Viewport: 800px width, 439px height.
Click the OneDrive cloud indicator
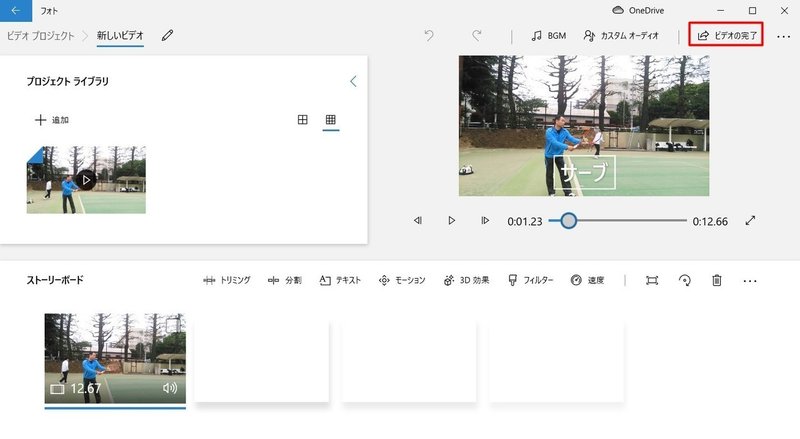tap(638, 10)
